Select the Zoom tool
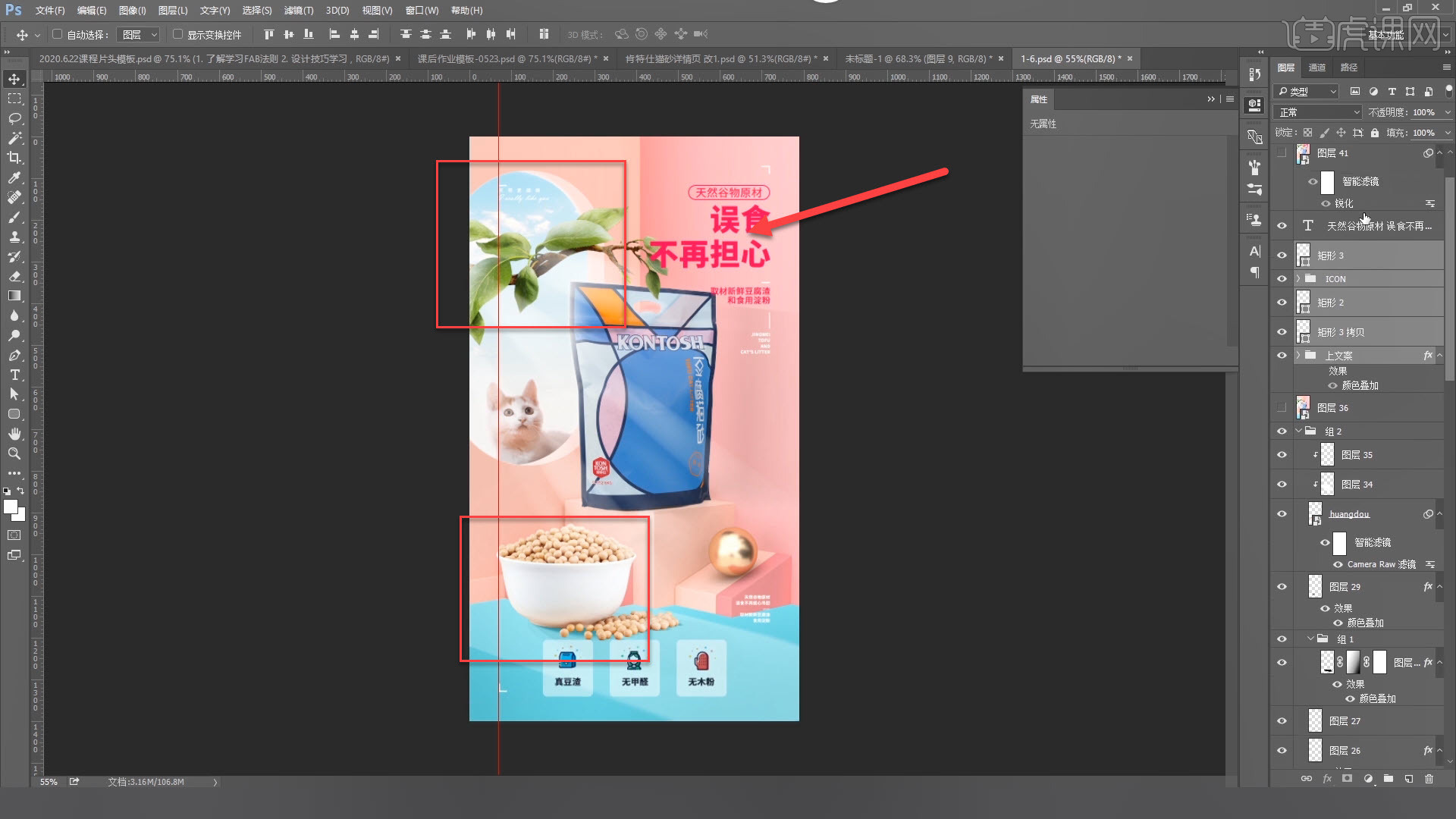The width and height of the screenshot is (1456, 819). tap(14, 453)
